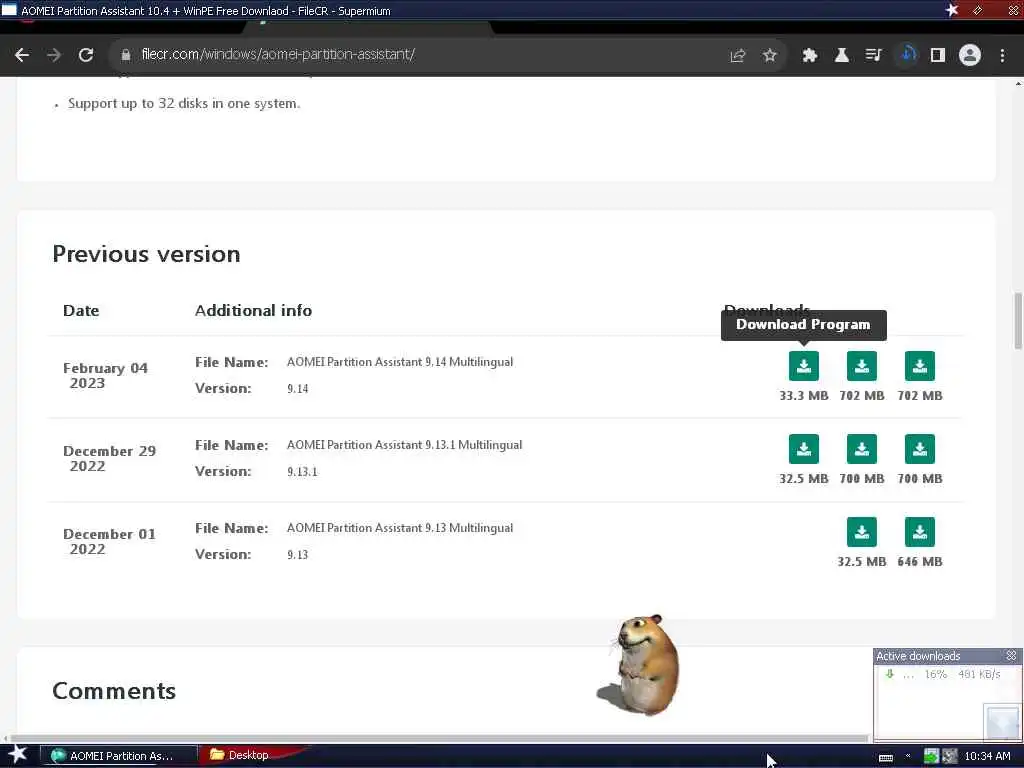Image resolution: width=1024 pixels, height=768 pixels.
Task: Reload the FileCR page
Action: [86, 56]
